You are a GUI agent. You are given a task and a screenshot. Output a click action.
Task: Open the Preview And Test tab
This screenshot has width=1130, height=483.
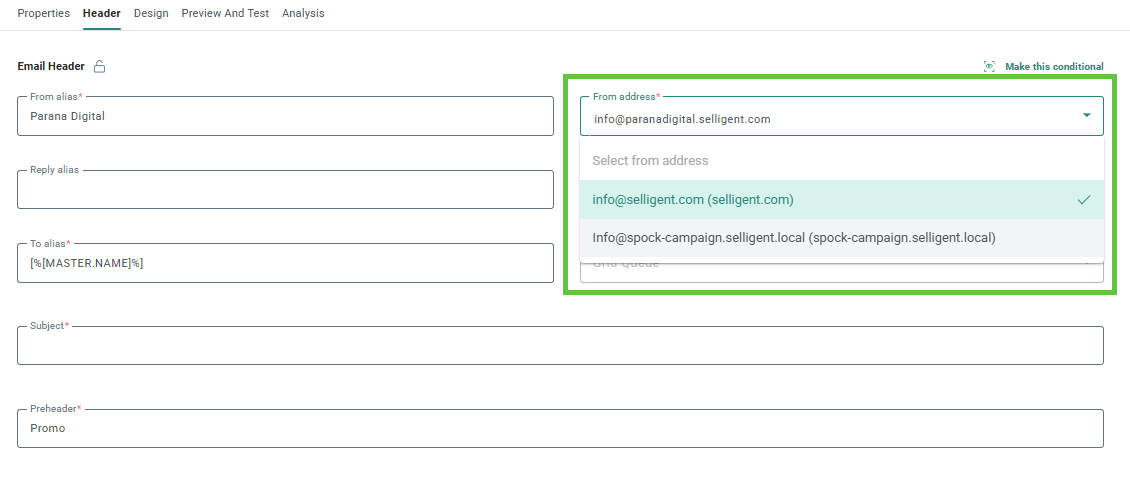225,14
